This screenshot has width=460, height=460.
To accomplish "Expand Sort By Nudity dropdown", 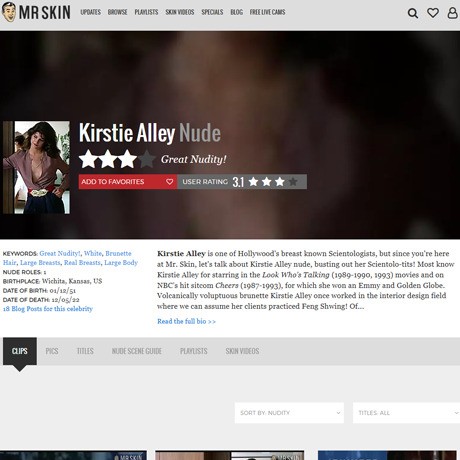I will click(289, 413).
